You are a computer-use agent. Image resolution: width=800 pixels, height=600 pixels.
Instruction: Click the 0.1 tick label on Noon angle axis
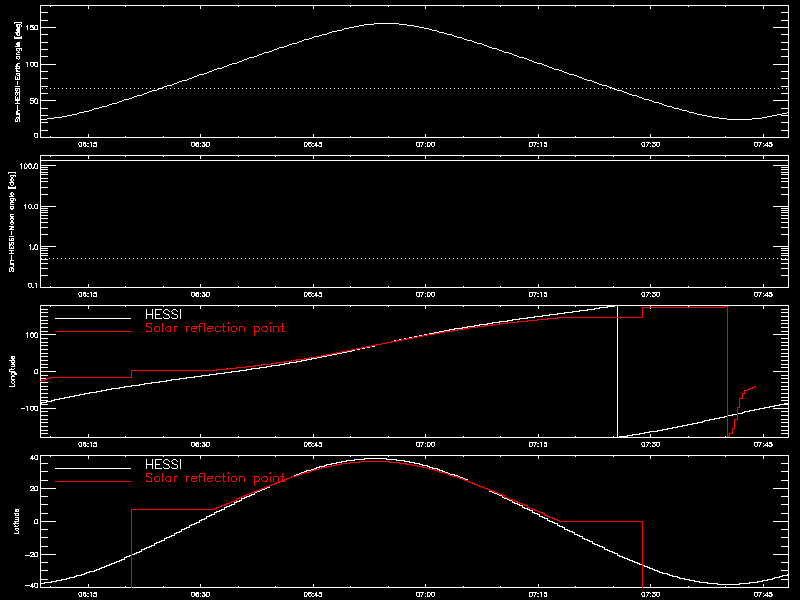tap(32, 285)
